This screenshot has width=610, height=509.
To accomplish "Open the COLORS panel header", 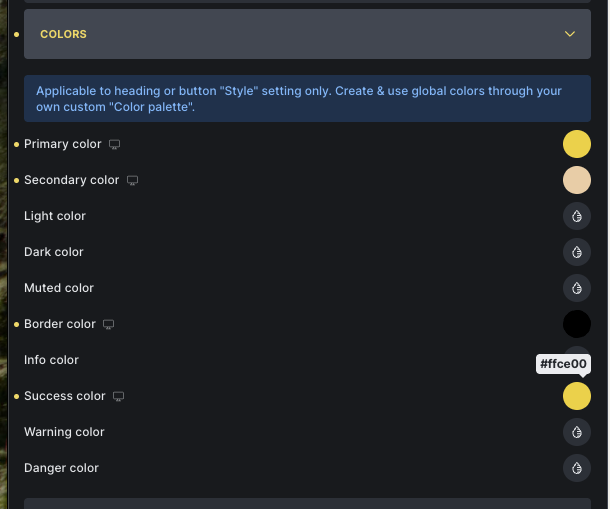I will [x=307, y=34].
